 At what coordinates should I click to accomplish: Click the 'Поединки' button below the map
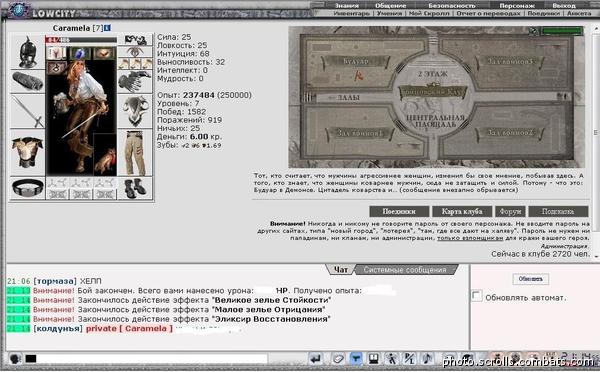point(399,211)
